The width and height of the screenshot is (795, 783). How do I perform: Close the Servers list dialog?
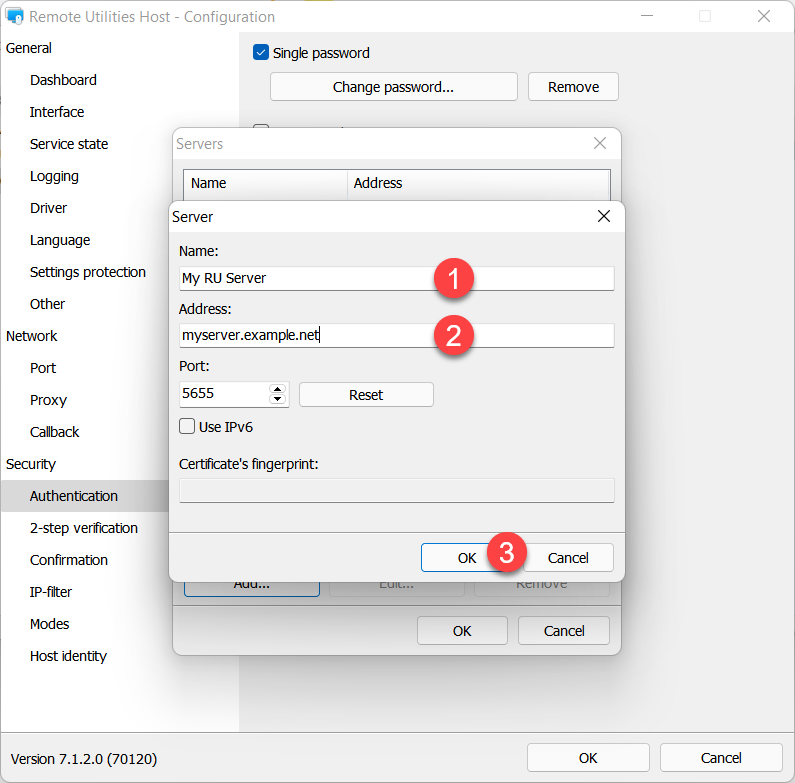600,143
